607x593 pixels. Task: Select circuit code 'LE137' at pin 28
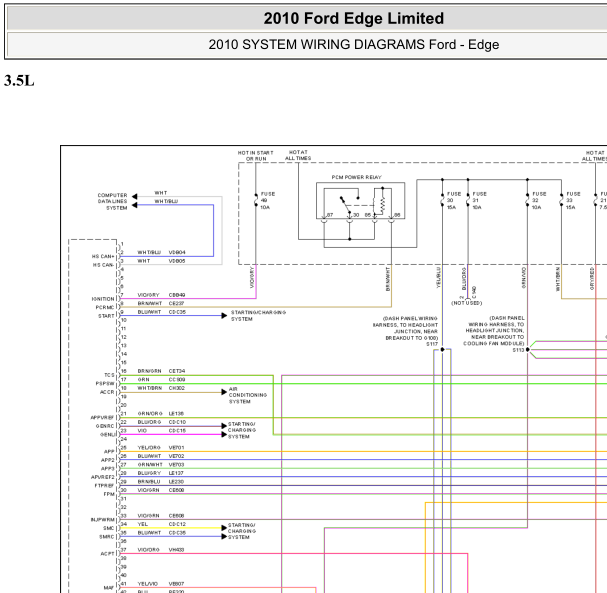[x=176, y=473]
